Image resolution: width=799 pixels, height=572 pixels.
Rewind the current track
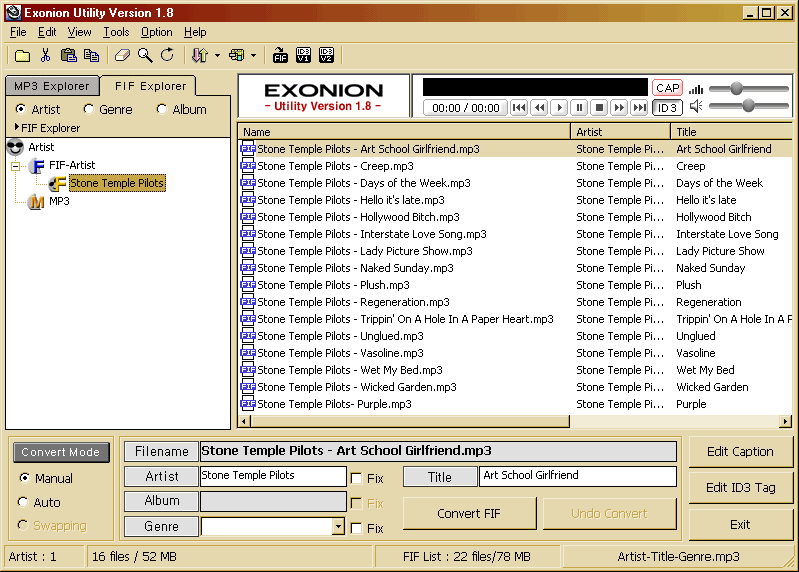pos(539,107)
